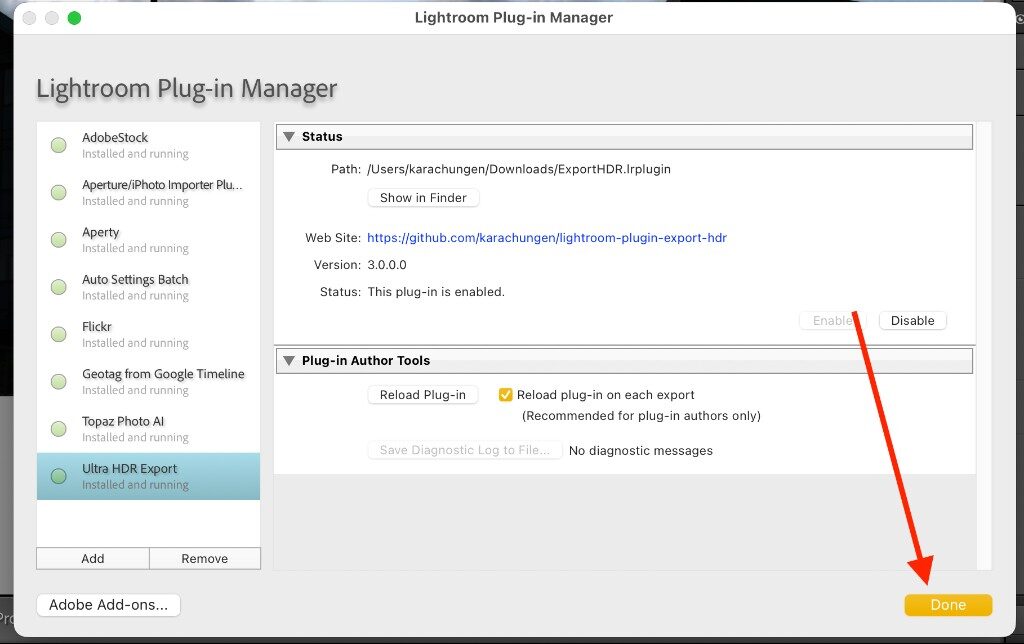Viewport: 1024px width, 644px height.
Task: Click the status dot for Auto Settings Batch
Action: tap(59, 287)
